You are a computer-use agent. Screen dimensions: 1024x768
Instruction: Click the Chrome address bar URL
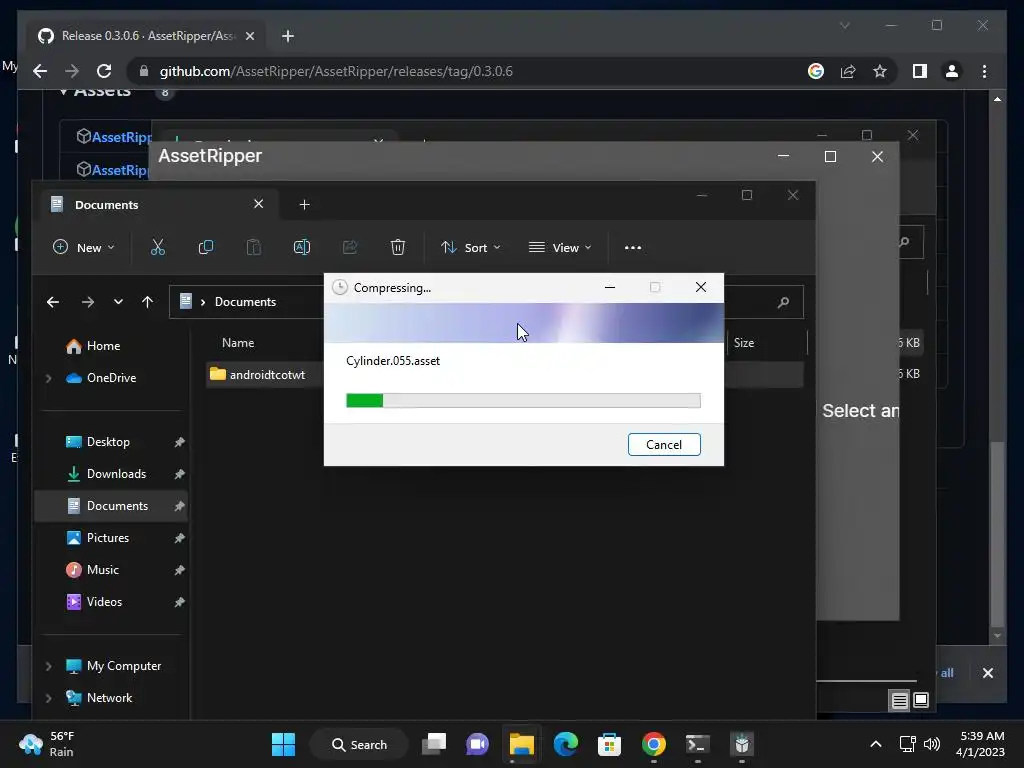(x=336, y=71)
